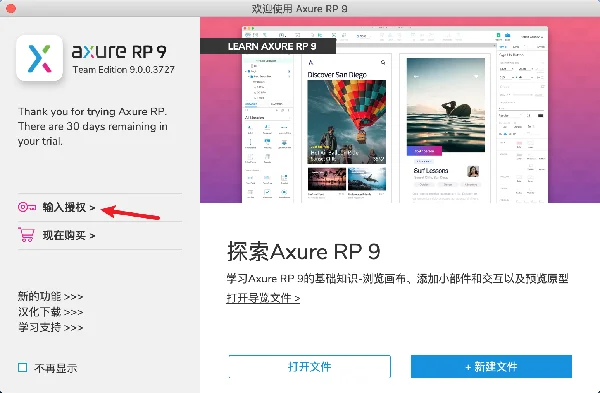The height and width of the screenshot is (393, 600).
Task: Click the trial days remaining message
Action: point(93,127)
